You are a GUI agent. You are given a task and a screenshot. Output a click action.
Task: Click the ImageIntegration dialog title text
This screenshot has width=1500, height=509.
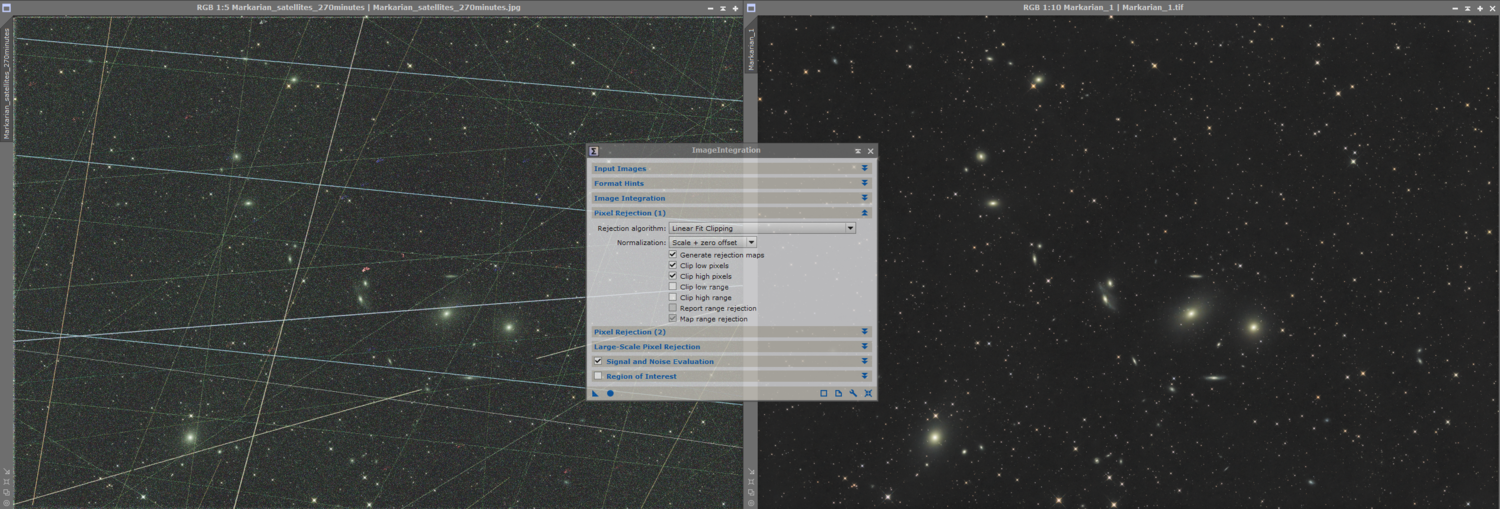[x=726, y=151]
